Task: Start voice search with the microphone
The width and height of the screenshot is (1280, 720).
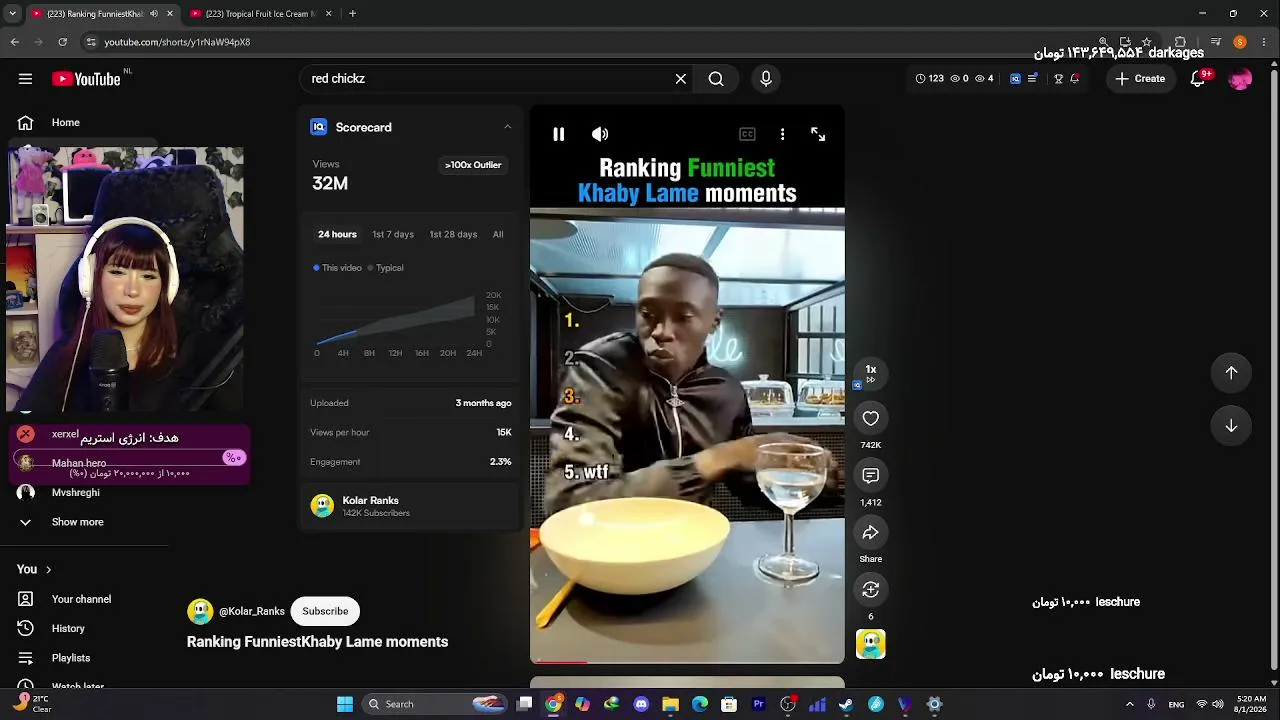Action: 766,79
